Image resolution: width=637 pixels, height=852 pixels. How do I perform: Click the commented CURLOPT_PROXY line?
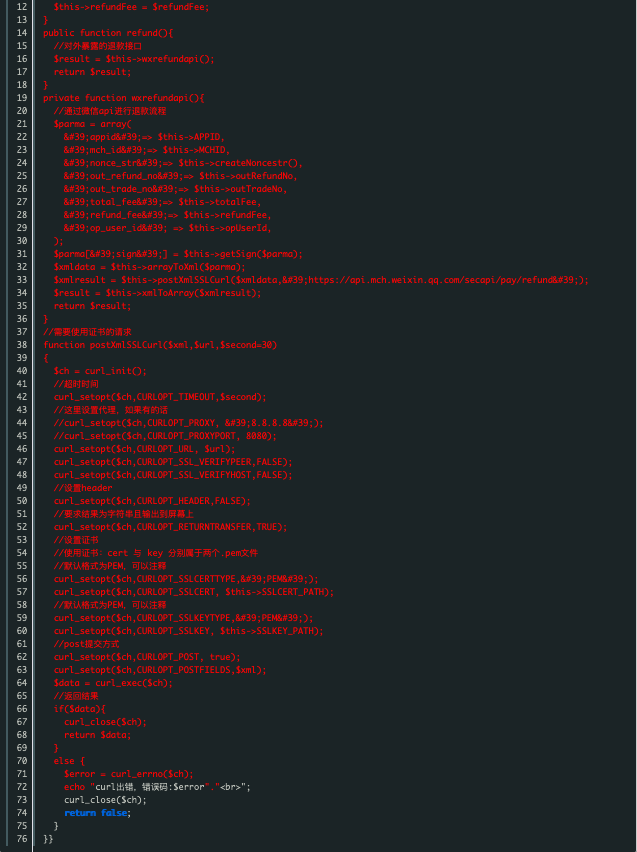[189, 423]
